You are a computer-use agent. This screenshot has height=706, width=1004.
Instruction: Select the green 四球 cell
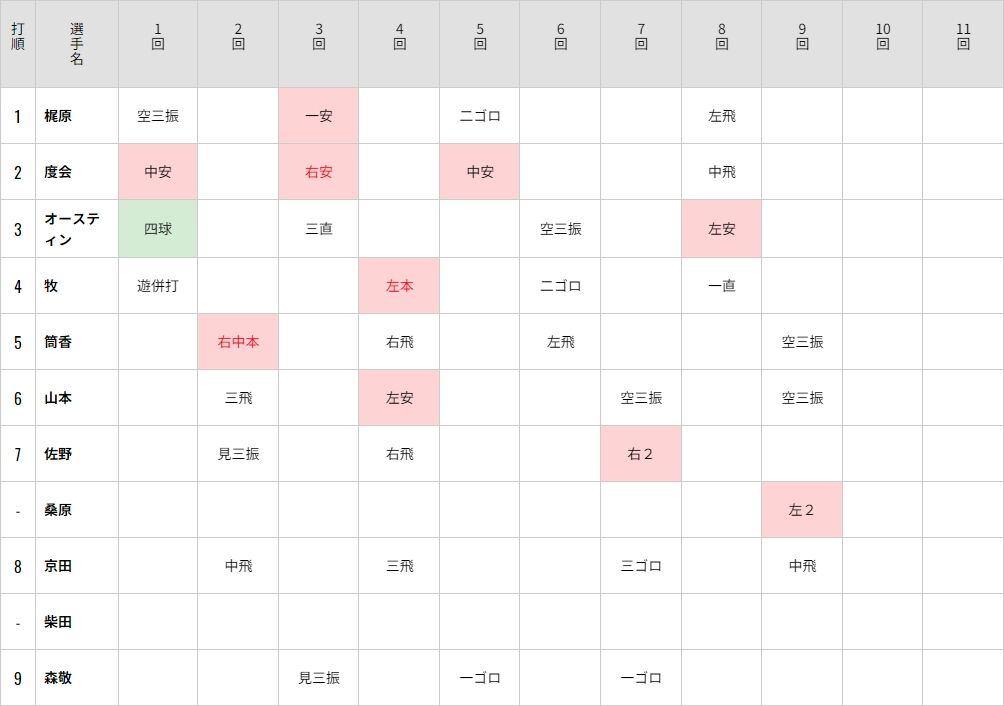pyautogui.click(x=158, y=229)
